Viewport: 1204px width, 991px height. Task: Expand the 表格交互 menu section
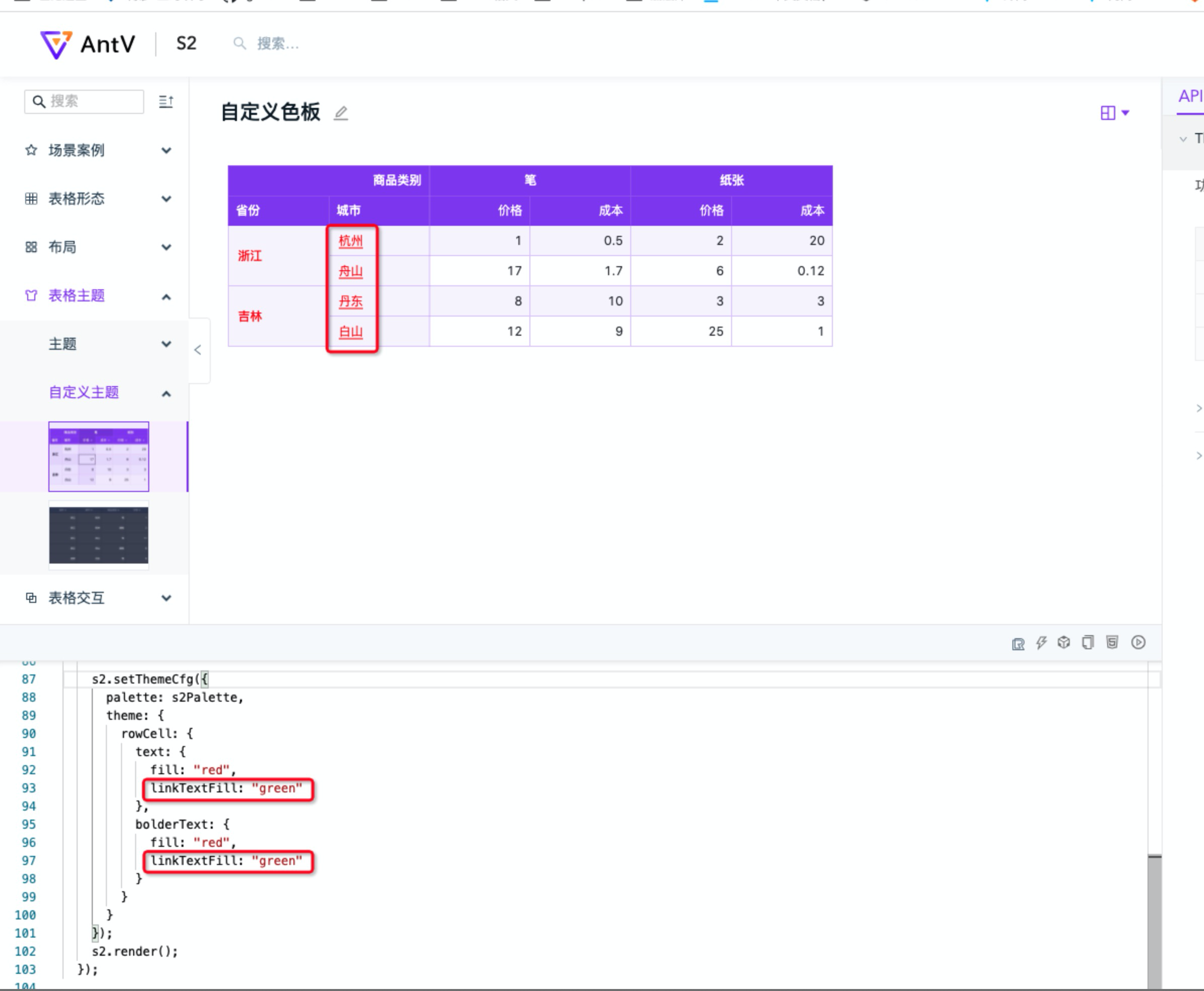94,598
